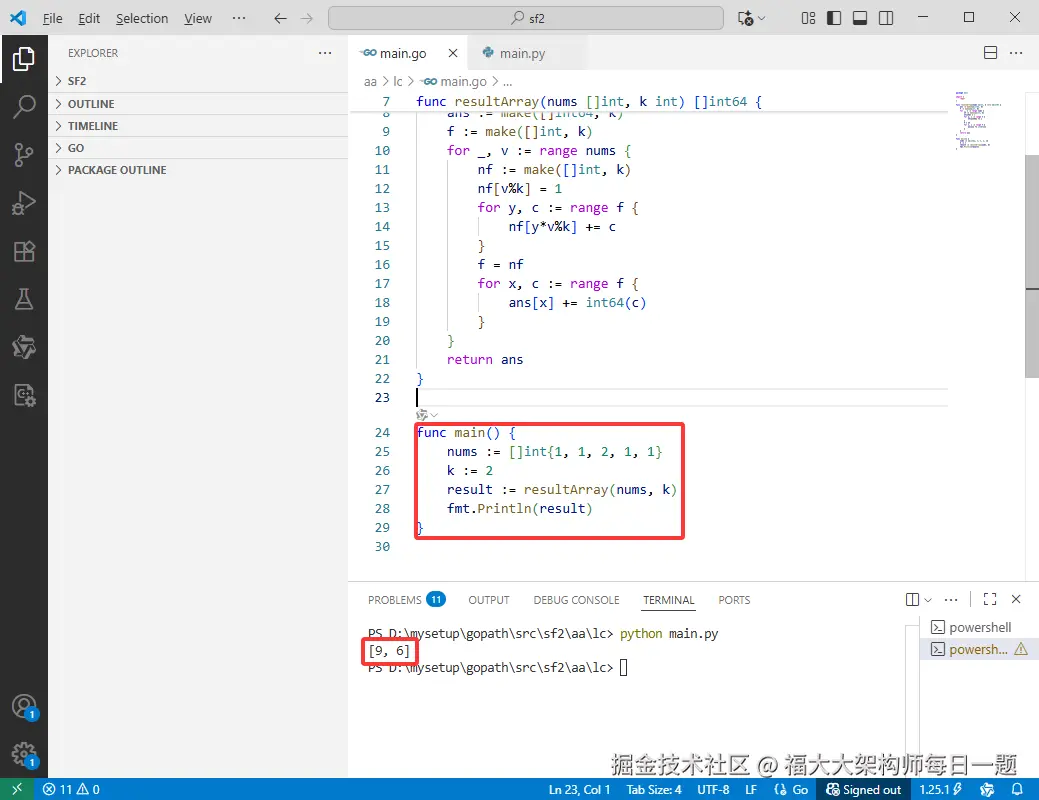Open the Selection menu
The width and height of the screenshot is (1039, 800).
point(142,18)
